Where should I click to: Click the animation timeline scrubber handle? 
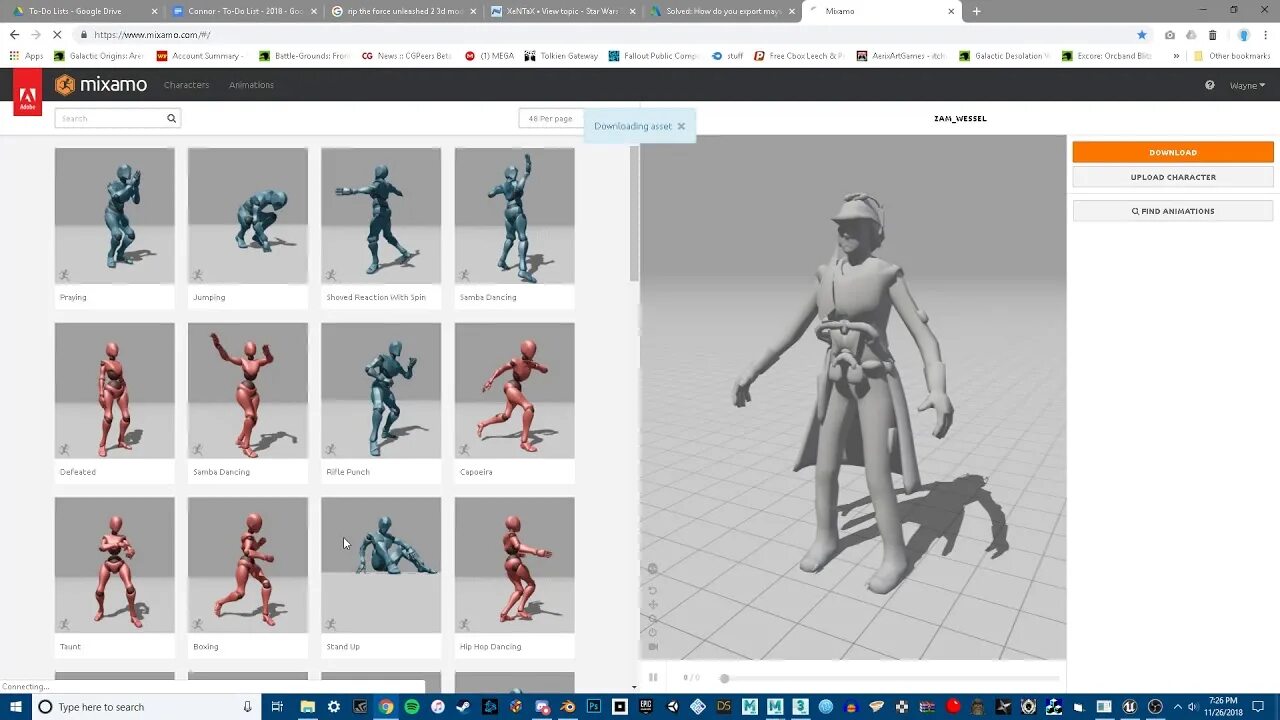[724, 678]
